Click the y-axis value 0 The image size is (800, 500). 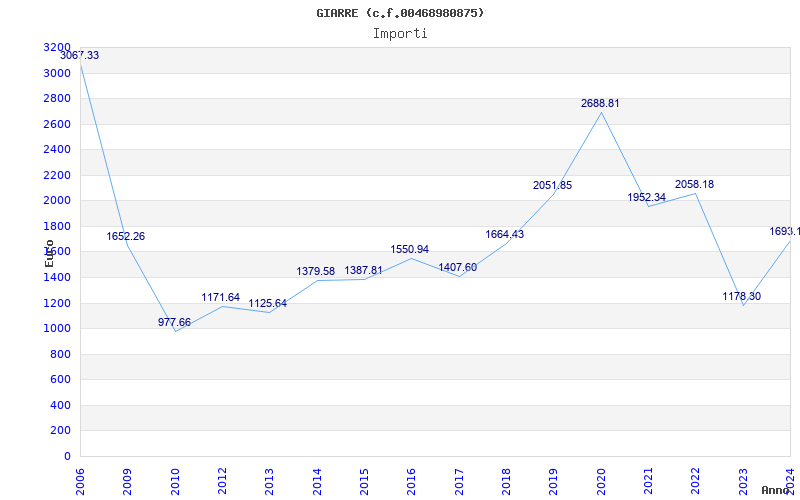[x=67, y=456]
